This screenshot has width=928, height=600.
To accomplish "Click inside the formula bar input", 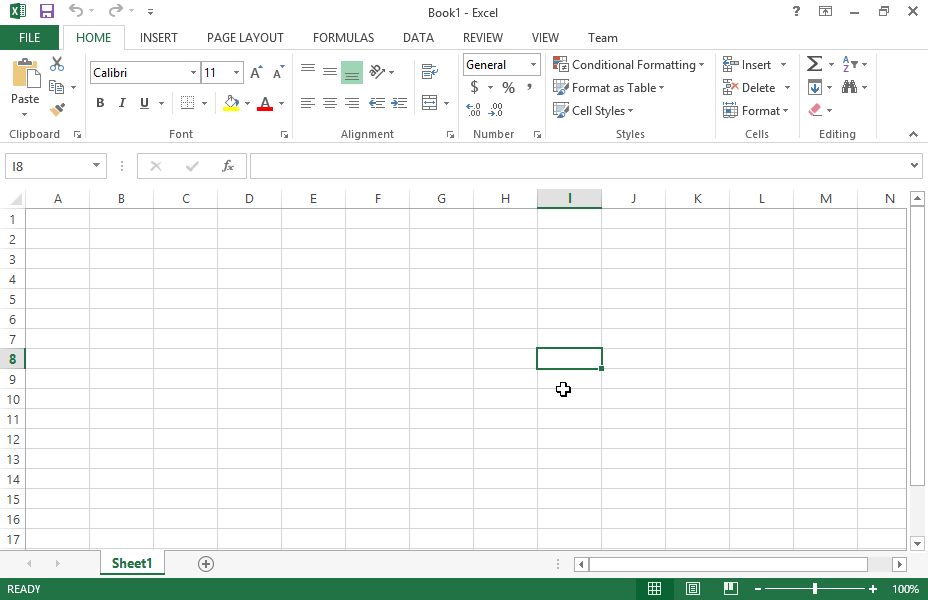I will point(580,166).
